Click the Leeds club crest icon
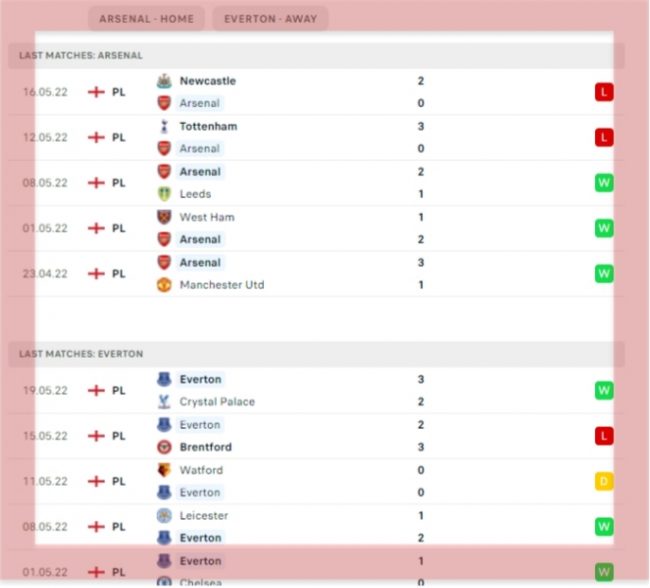Screen dimensions: 650x588 [x=164, y=194]
